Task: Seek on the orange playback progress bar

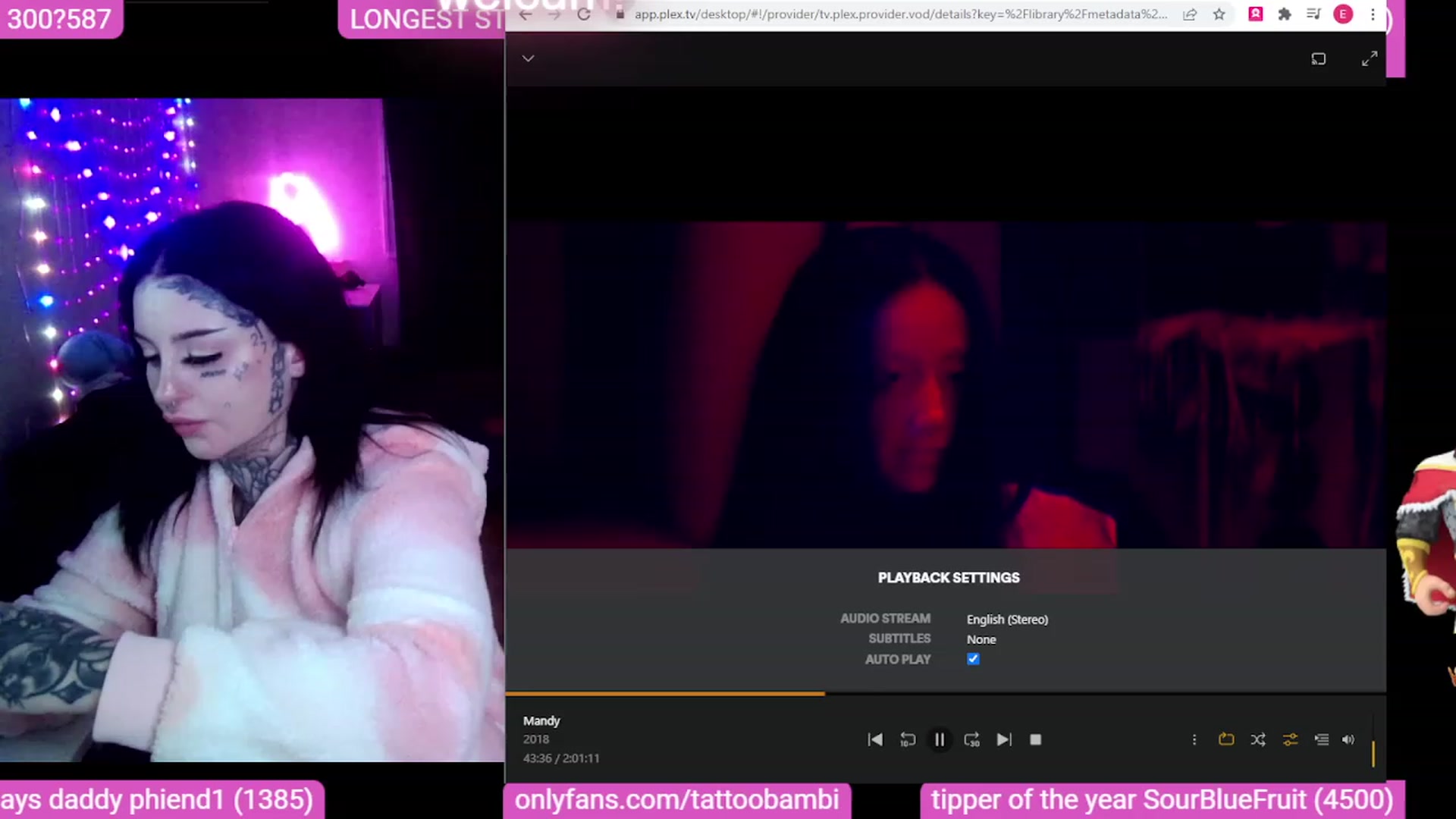Action: click(946, 693)
